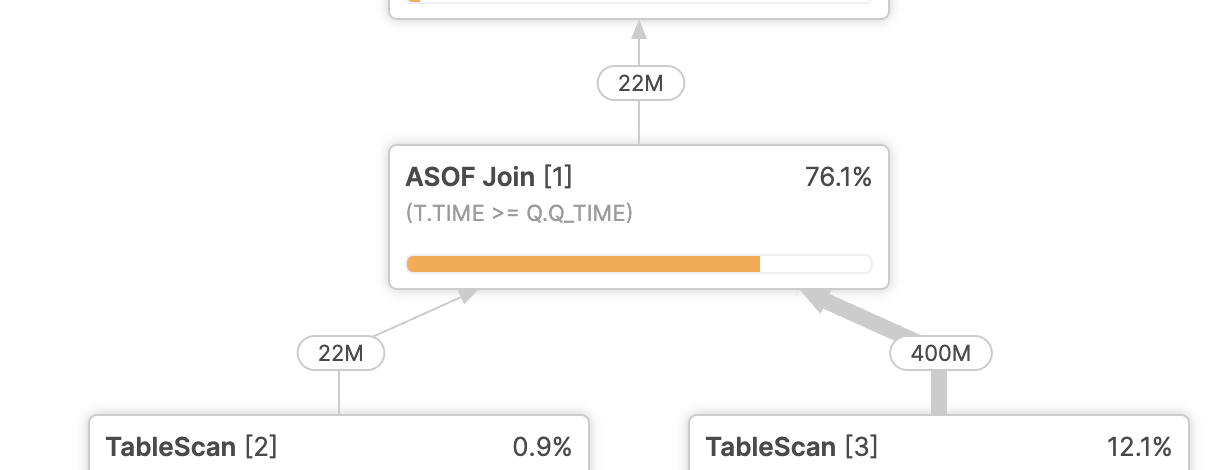Select the TableScan [2] node title

(191, 446)
